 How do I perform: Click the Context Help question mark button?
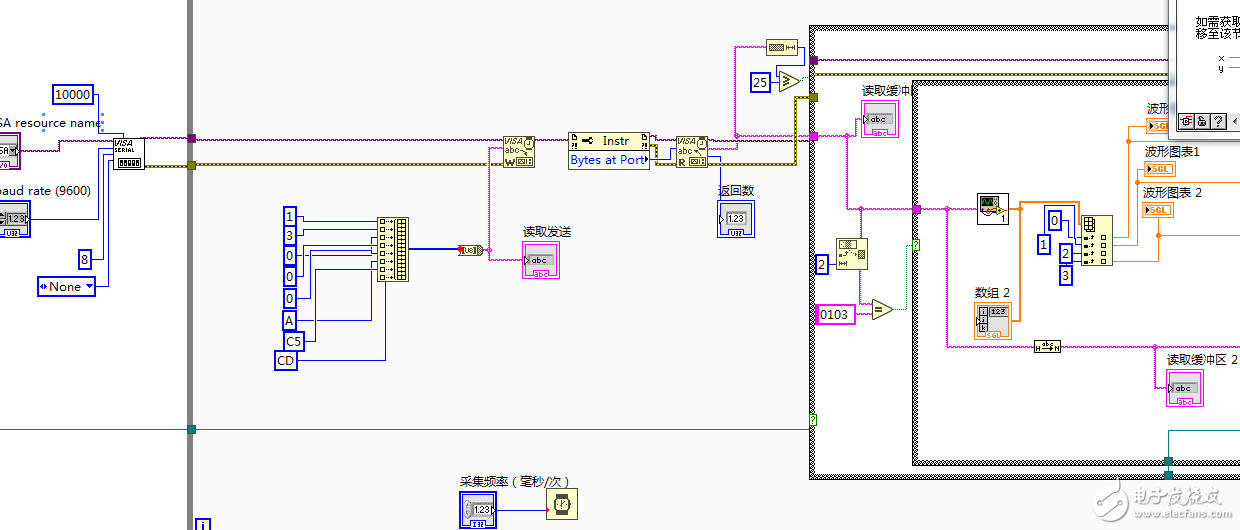pos(1218,120)
